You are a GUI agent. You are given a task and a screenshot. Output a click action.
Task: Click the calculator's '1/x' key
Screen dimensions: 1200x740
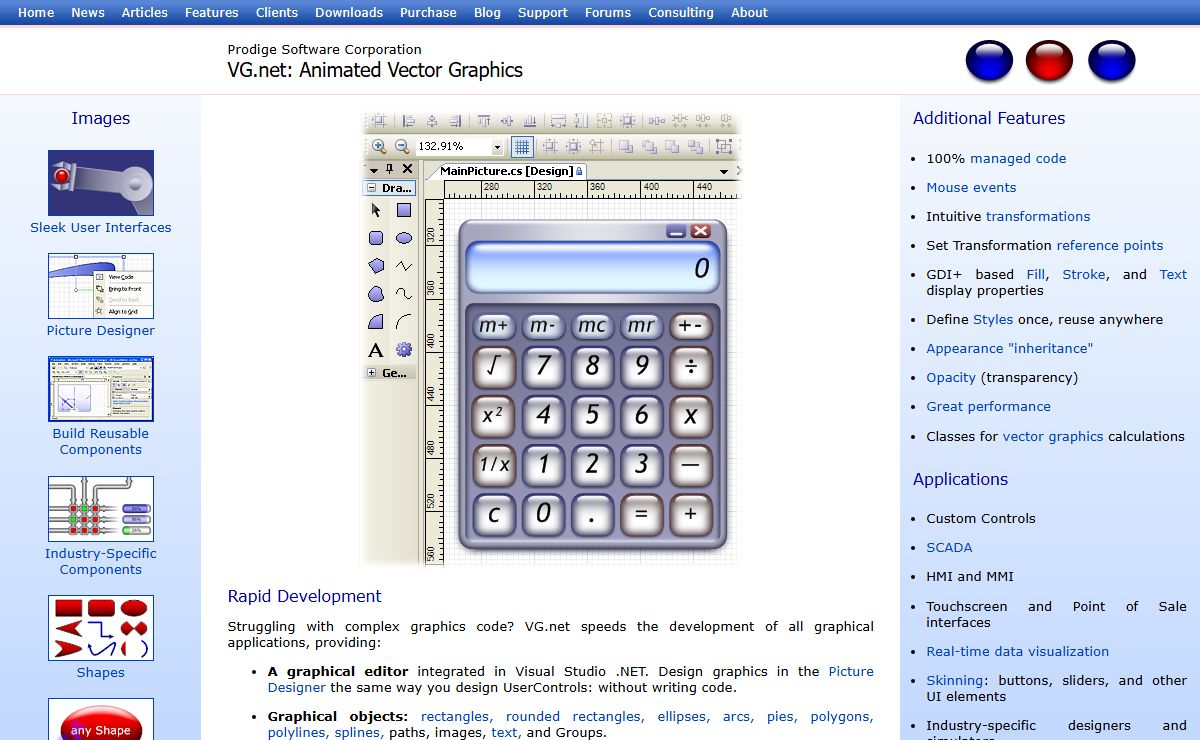(494, 465)
